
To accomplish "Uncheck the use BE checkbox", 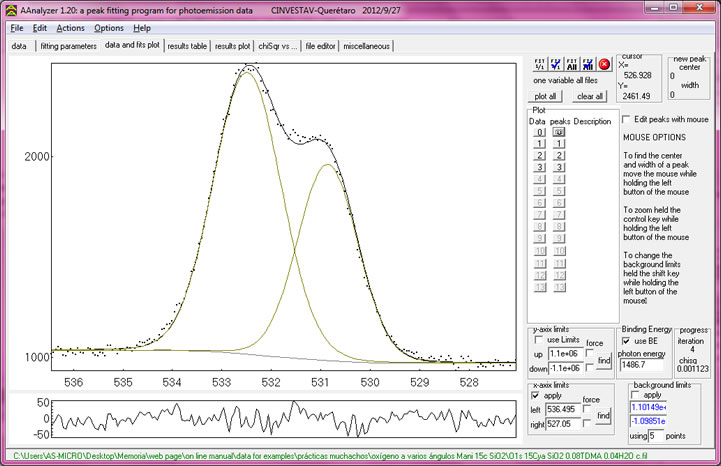I will click(628, 342).
